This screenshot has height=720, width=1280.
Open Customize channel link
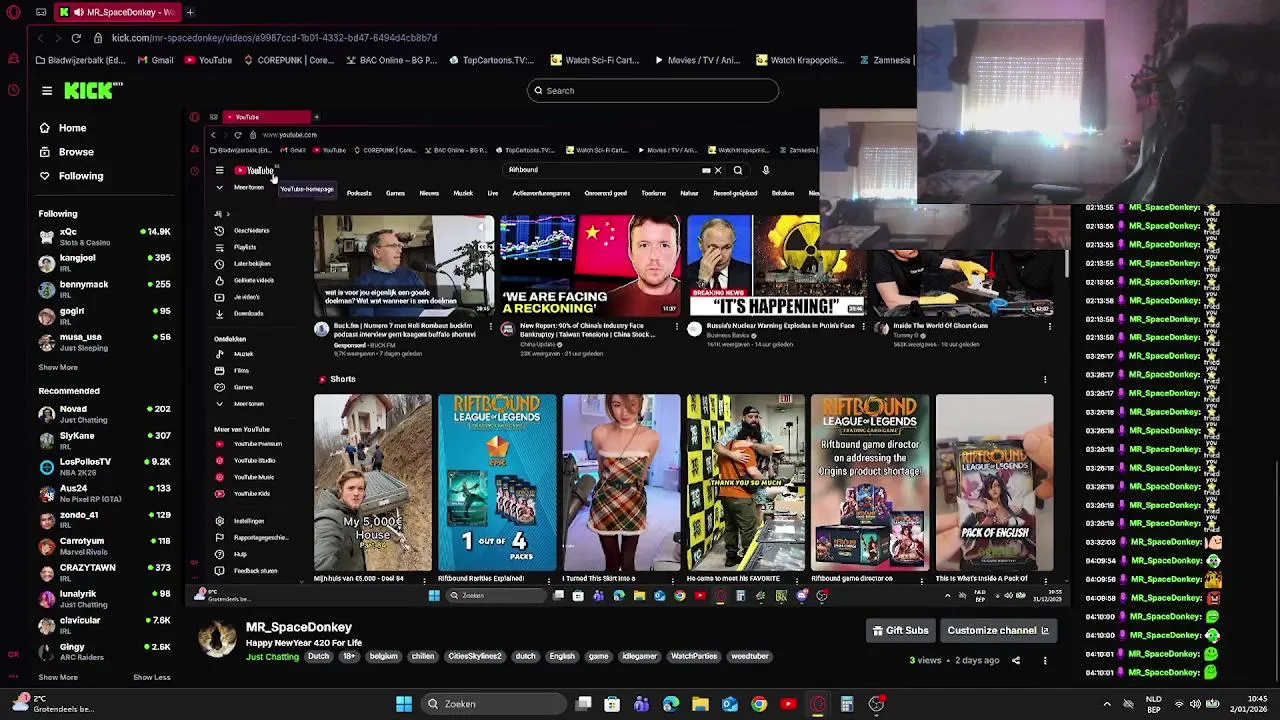[998, 631]
